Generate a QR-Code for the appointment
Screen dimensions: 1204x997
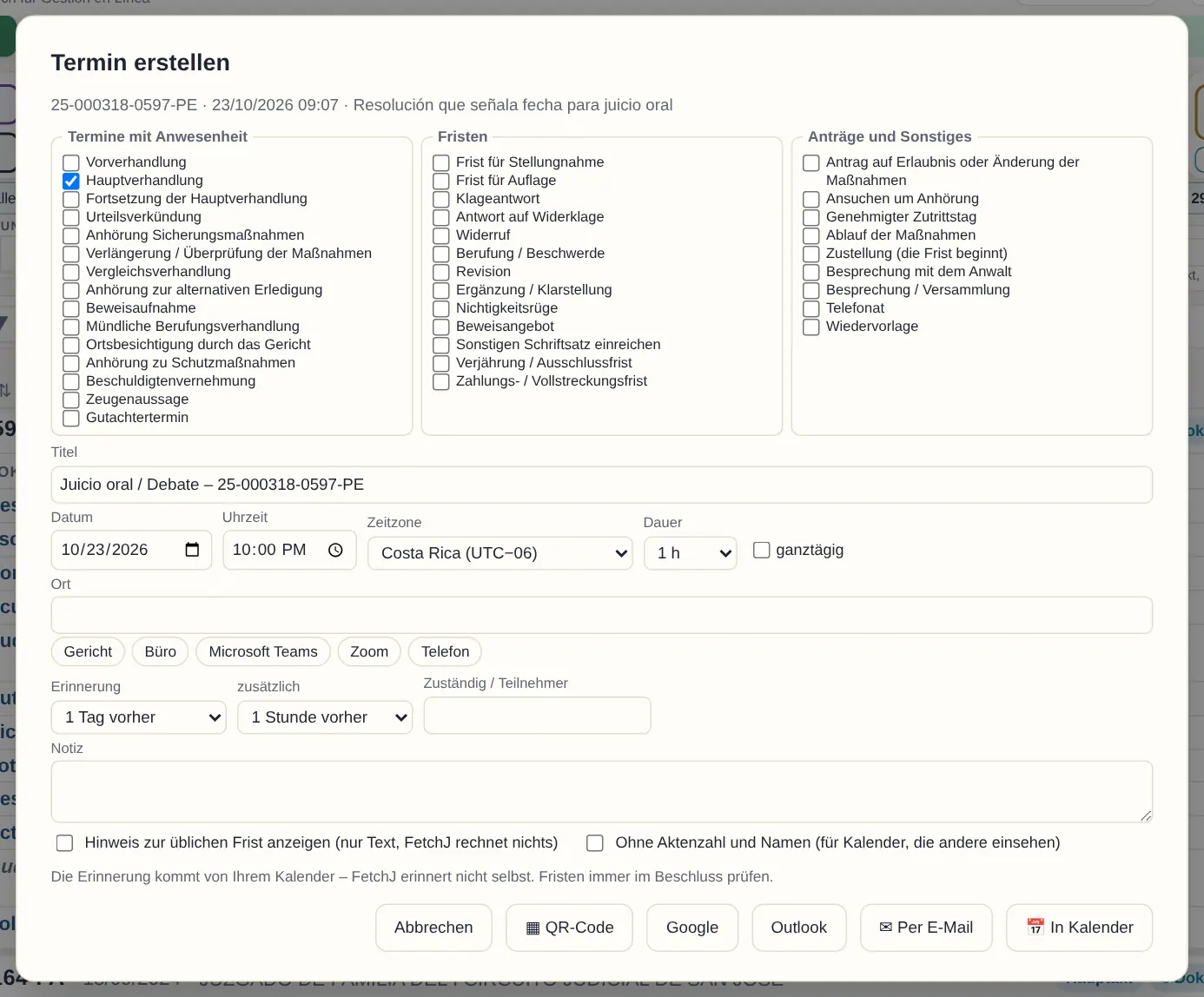point(570,928)
